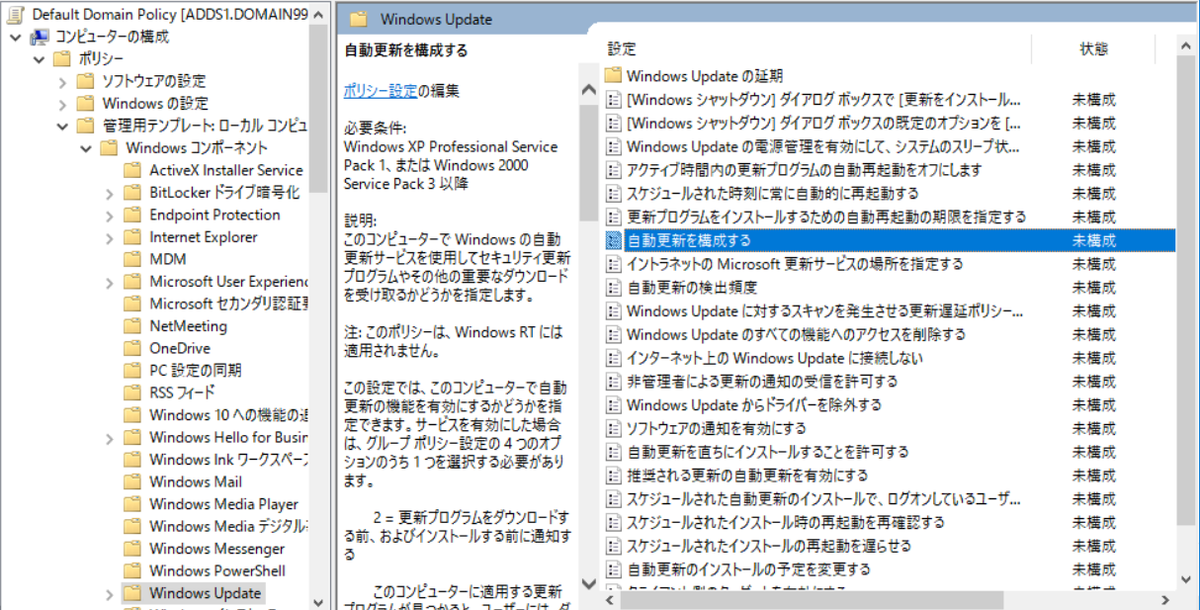Click the コンピューターの構成 computer icon

tap(39, 37)
